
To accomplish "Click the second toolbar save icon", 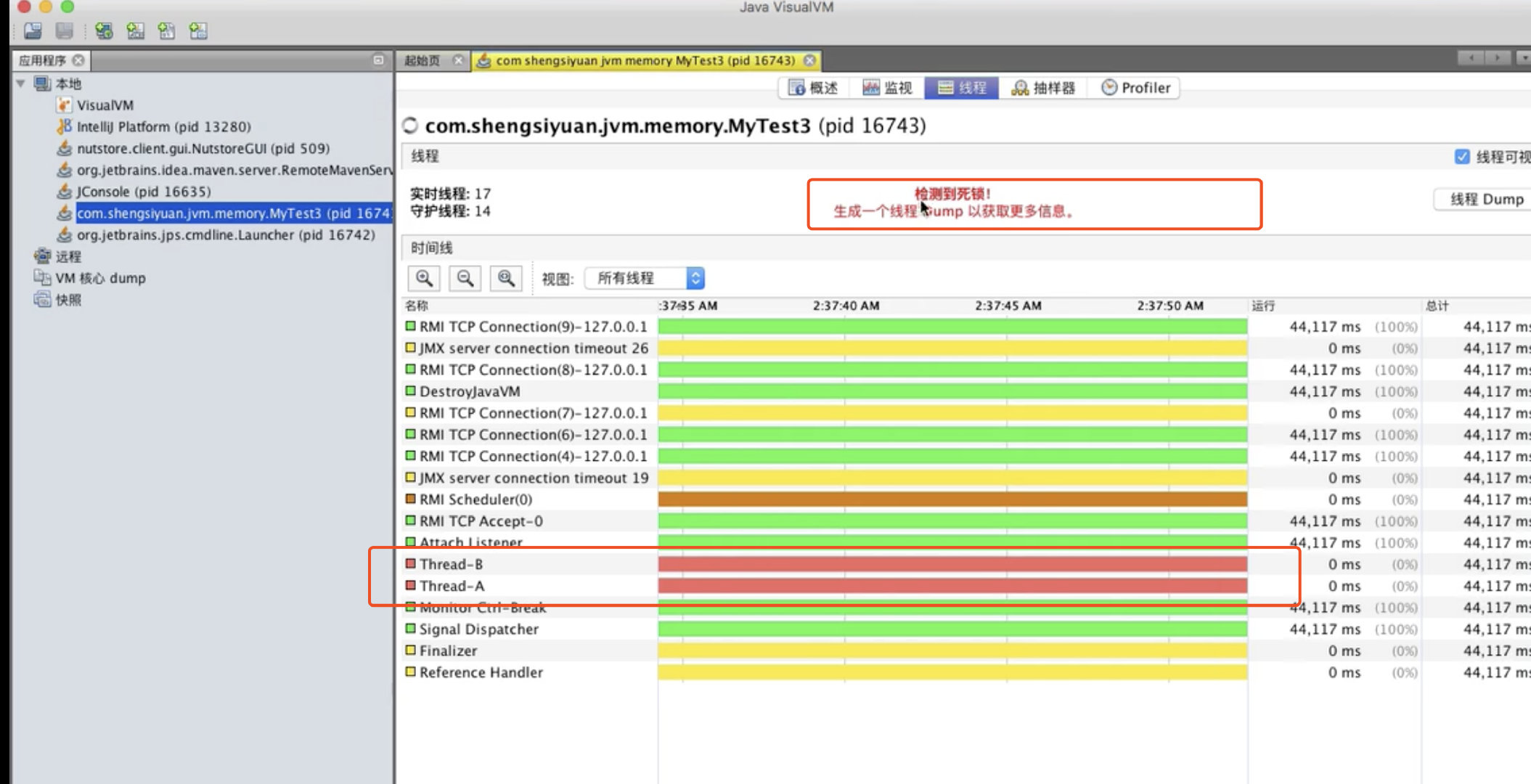I will [x=65, y=31].
